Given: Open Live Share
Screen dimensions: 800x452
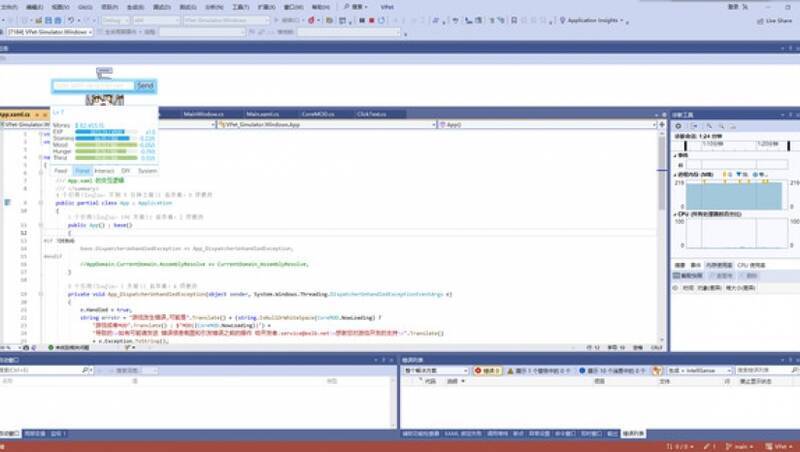Looking at the screenshot, I should point(773,19).
